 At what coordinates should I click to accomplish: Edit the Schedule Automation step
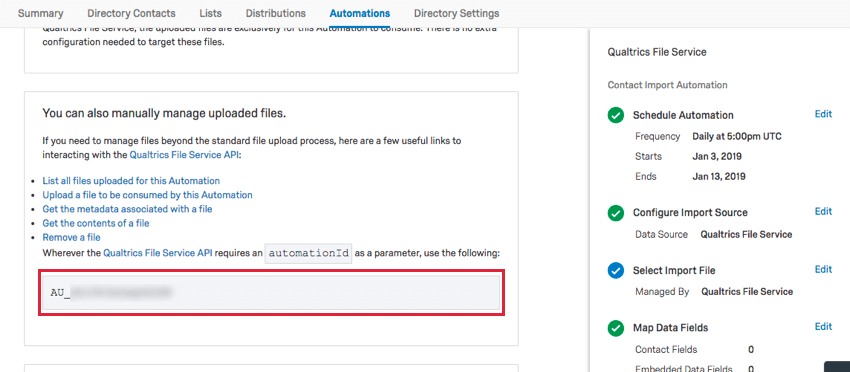(x=823, y=114)
